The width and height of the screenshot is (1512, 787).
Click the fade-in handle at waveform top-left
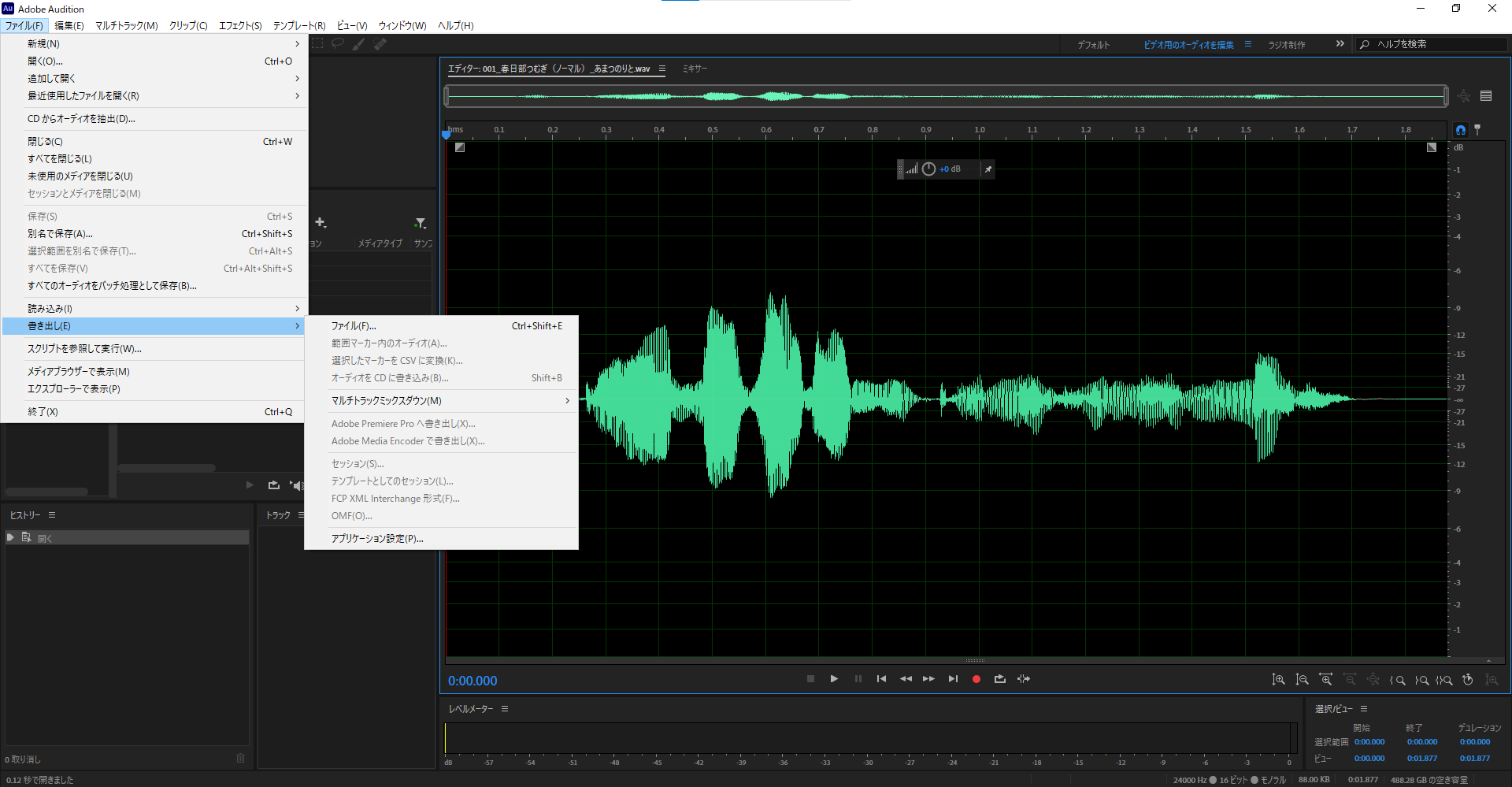click(x=460, y=147)
